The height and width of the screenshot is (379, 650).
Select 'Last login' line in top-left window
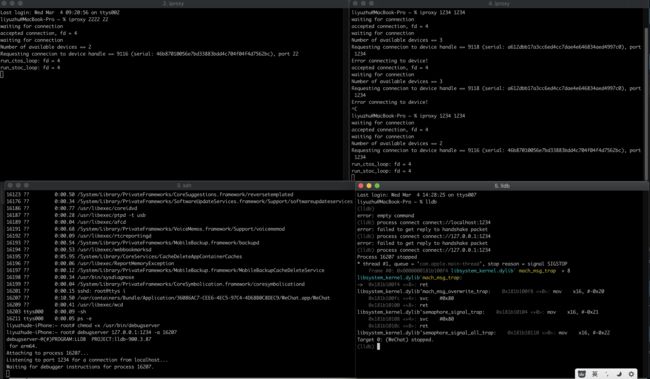point(60,12)
